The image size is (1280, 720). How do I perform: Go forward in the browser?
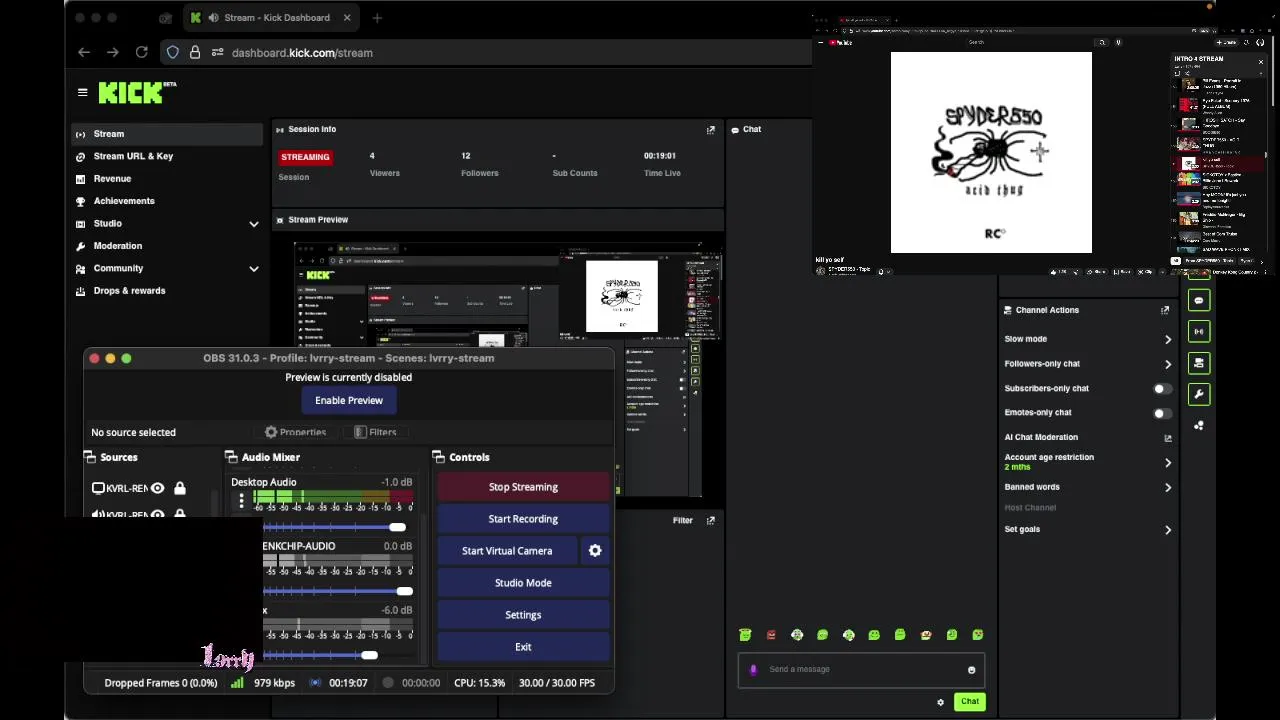point(112,52)
